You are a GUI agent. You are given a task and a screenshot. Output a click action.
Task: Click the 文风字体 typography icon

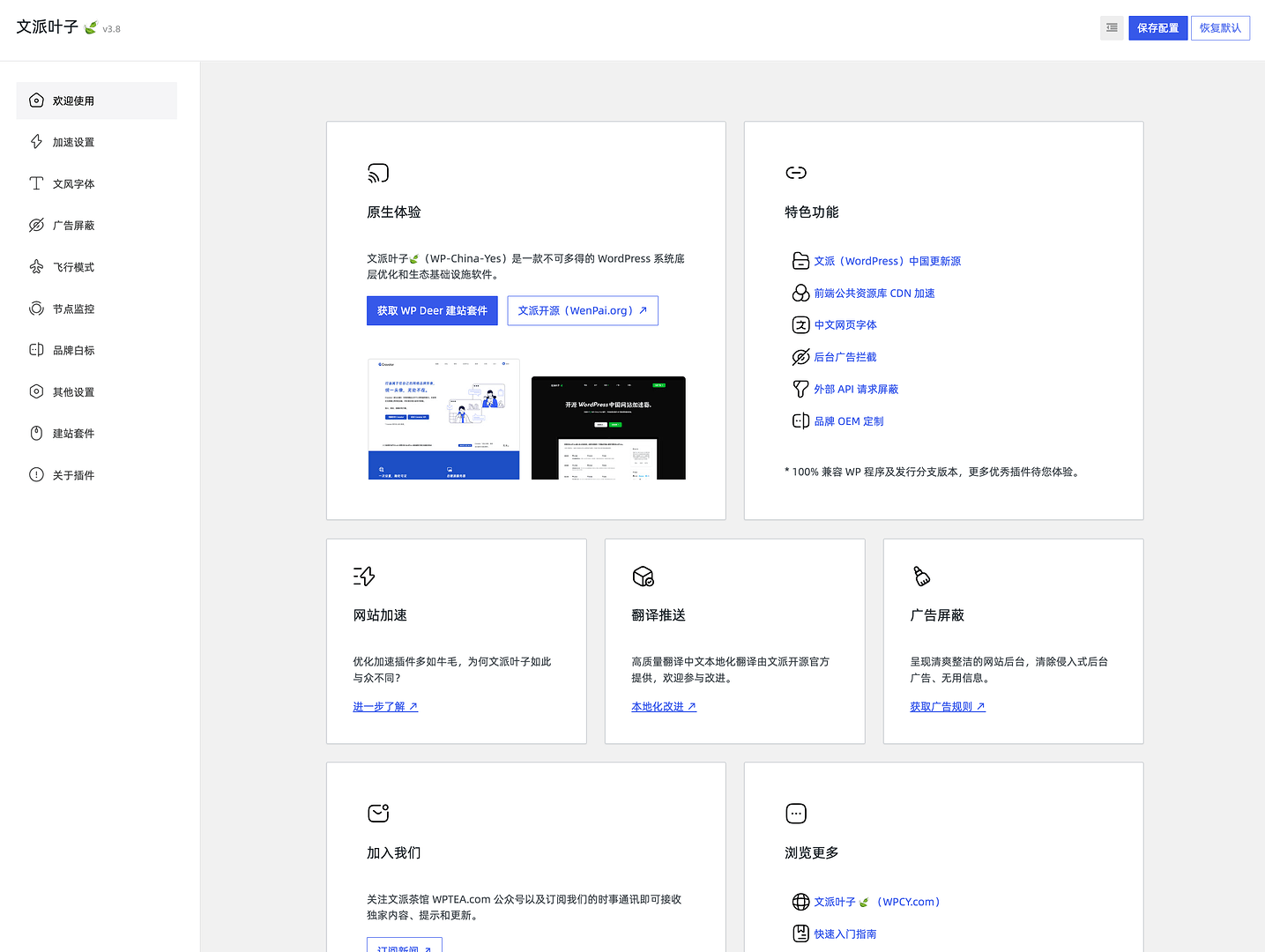[36, 183]
